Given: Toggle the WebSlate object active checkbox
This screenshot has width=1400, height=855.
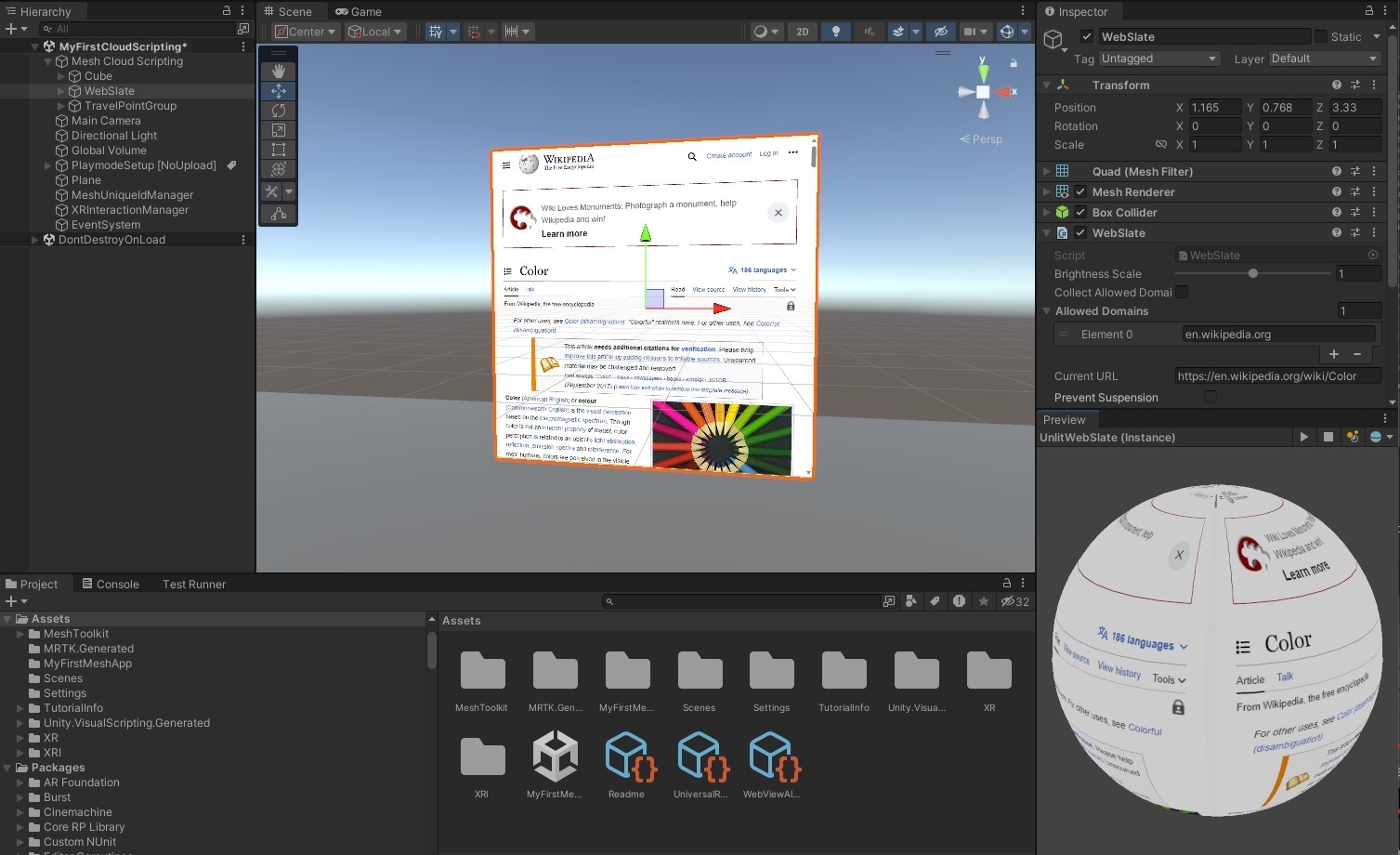Looking at the screenshot, I should click(1086, 36).
